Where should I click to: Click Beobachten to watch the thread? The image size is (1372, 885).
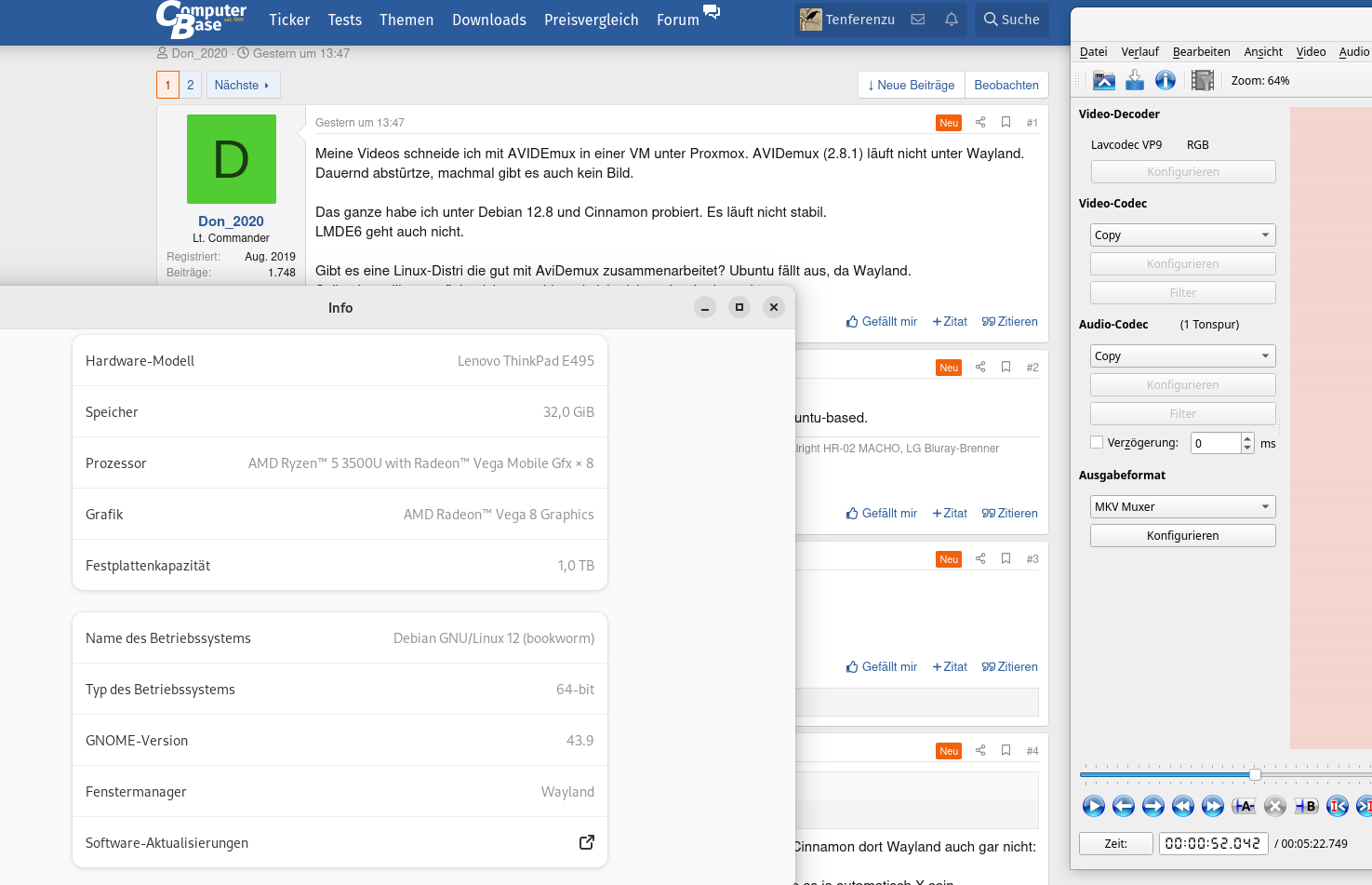pyautogui.click(x=1006, y=85)
